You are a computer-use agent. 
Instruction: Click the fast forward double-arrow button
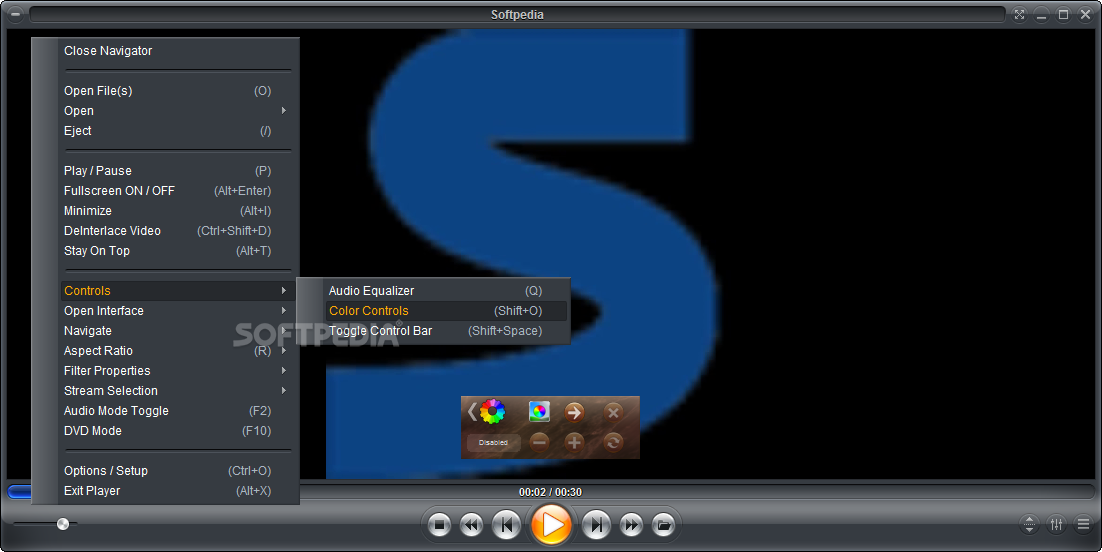click(x=631, y=525)
